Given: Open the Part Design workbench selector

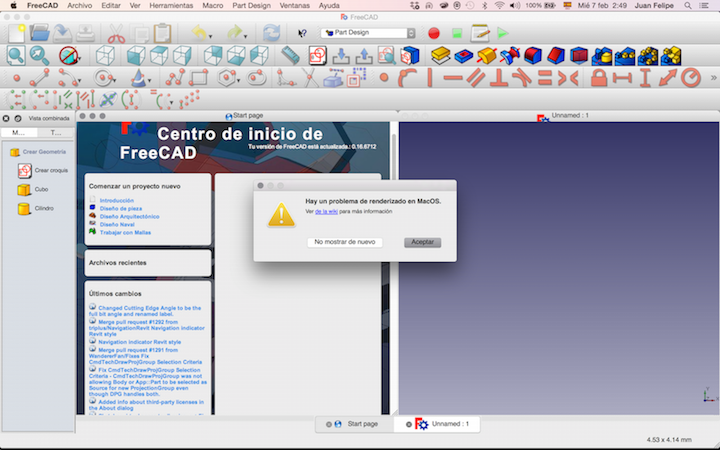Looking at the screenshot, I should pyautogui.click(x=368, y=33).
